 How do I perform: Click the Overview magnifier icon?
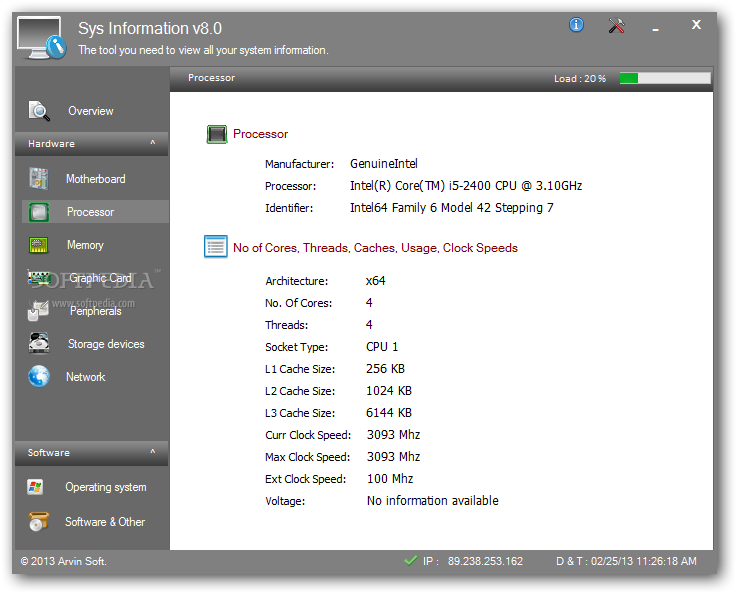39,111
